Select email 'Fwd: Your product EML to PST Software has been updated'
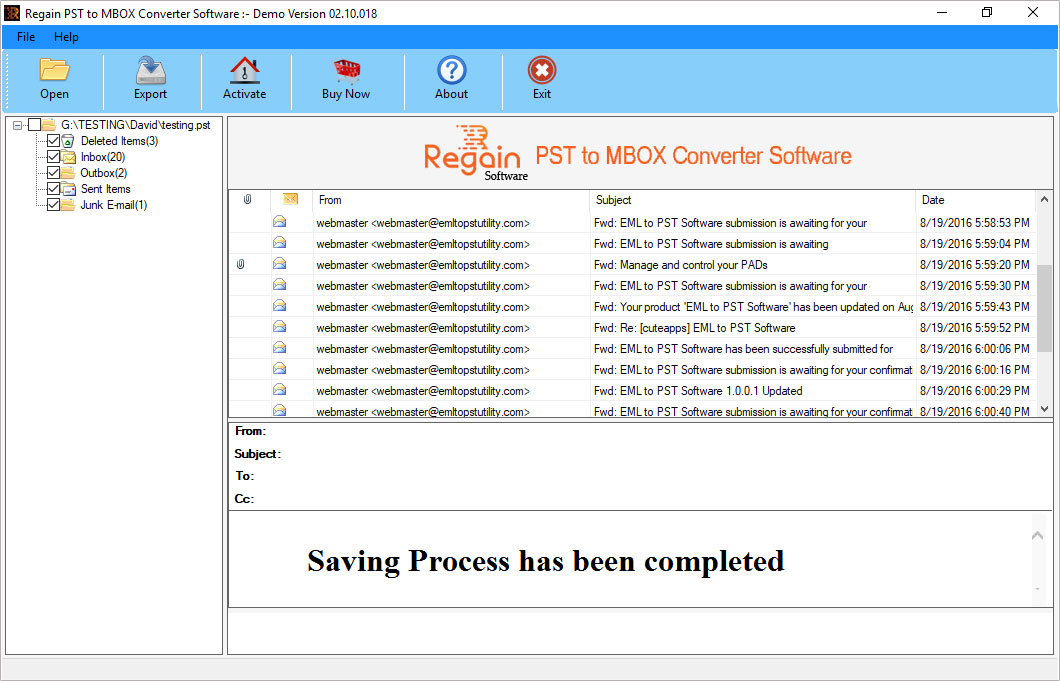This screenshot has width=1060, height=681. (x=753, y=306)
